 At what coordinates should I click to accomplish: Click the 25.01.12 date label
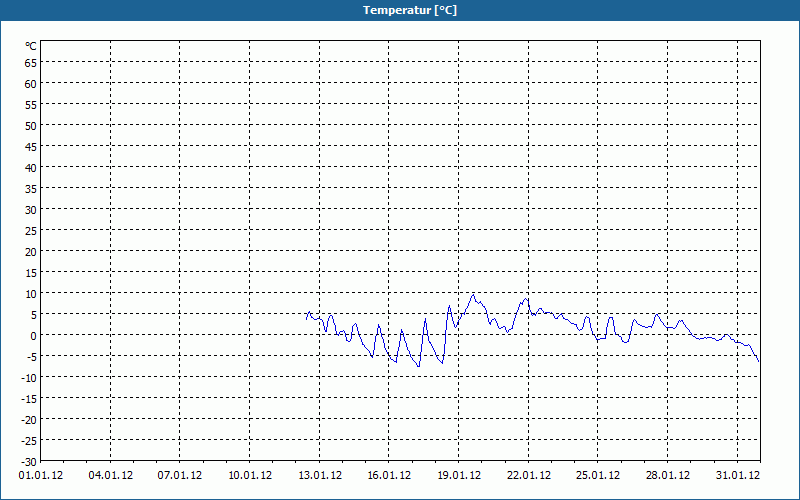click(x=598, y=476)
